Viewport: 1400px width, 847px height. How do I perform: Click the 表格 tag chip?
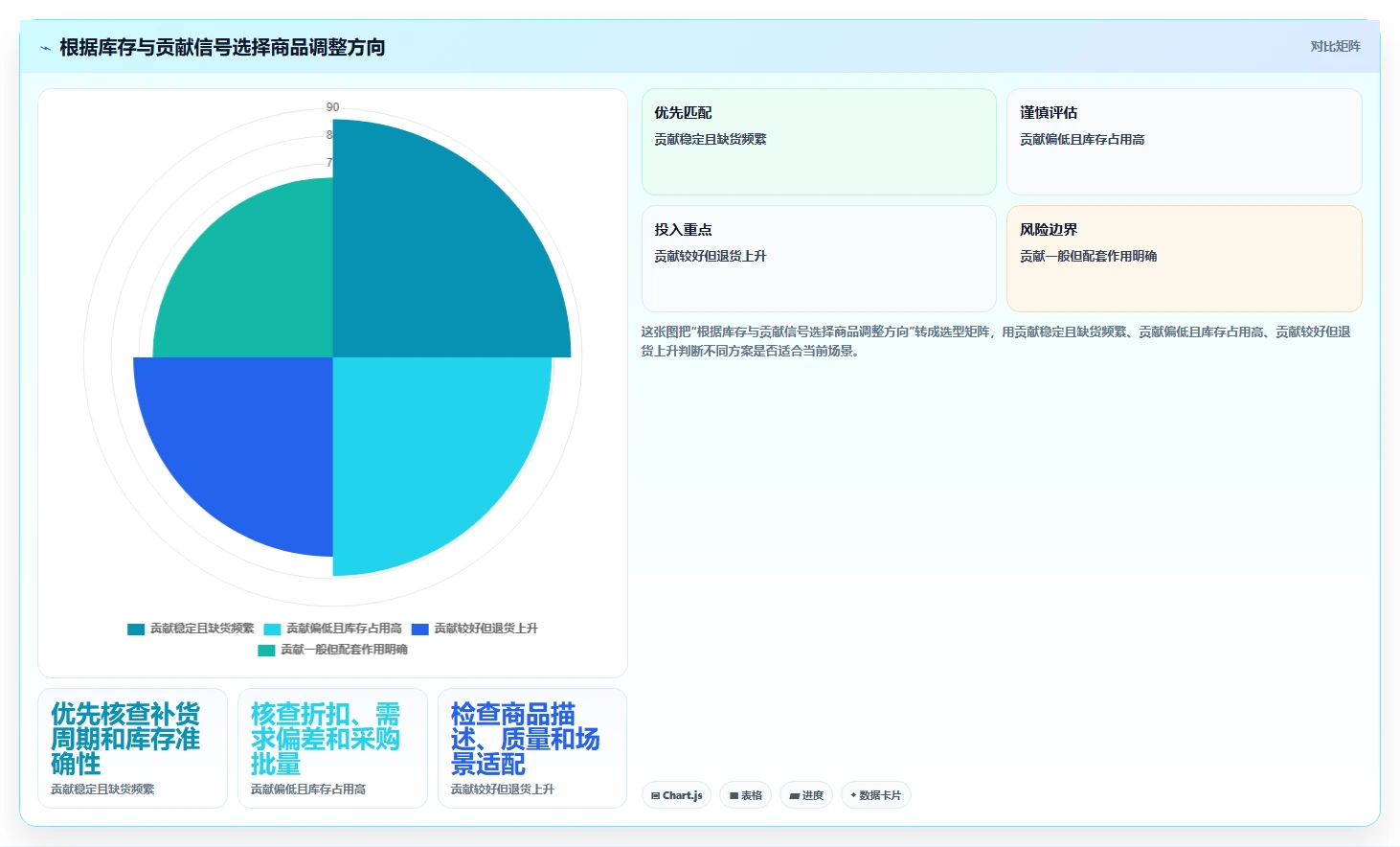click(745, 795)
